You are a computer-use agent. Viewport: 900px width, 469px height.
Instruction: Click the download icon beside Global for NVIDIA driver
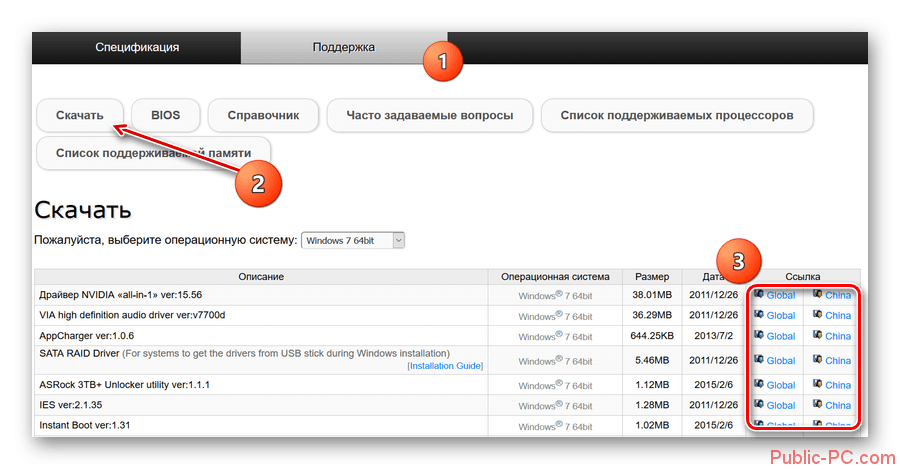pyautogui.click(x=759, y=294)
